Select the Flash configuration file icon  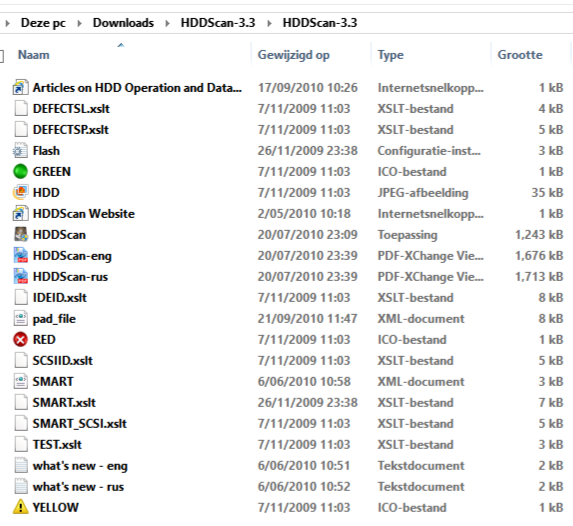20,151
